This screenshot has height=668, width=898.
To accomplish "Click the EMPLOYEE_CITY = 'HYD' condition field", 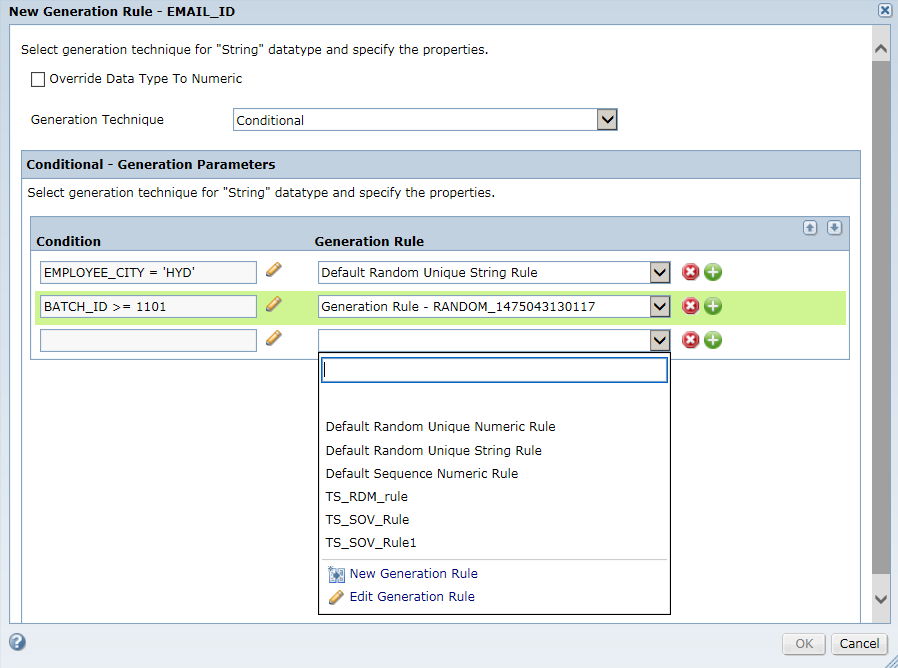I will pos(148,273).
